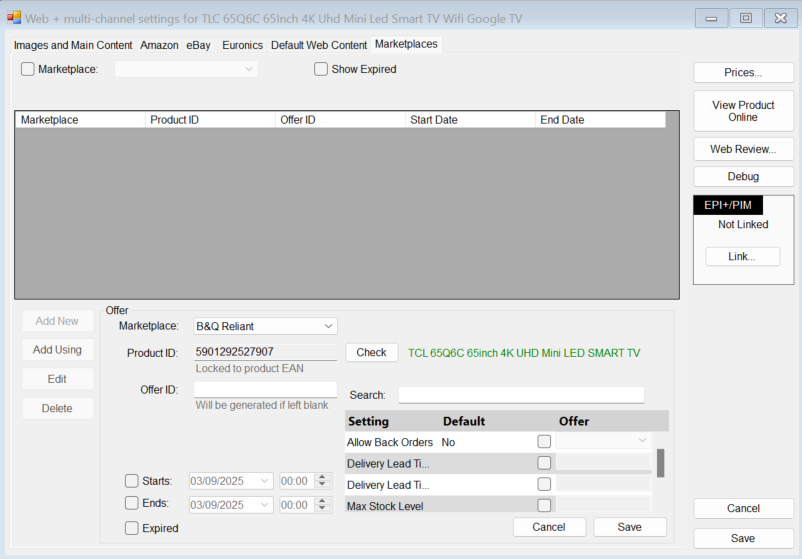Open the Prices dialog button
The image size is (802, 559).
pyautogui.click(x=743, y=73)
